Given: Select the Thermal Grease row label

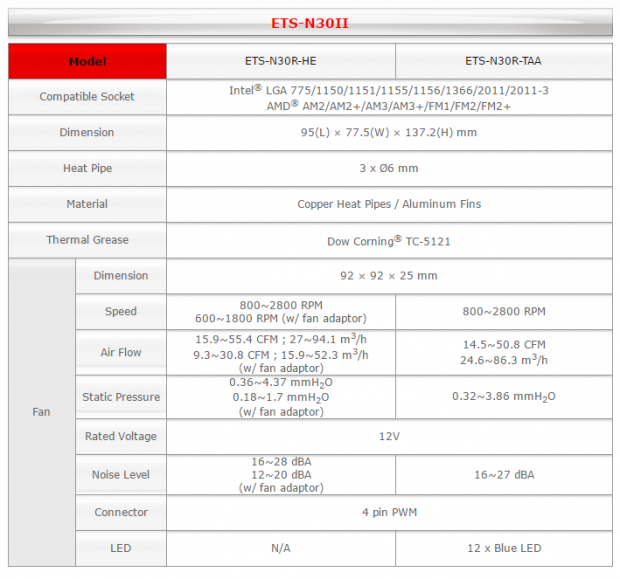Looking at the screenshot, I should [87, 240].
